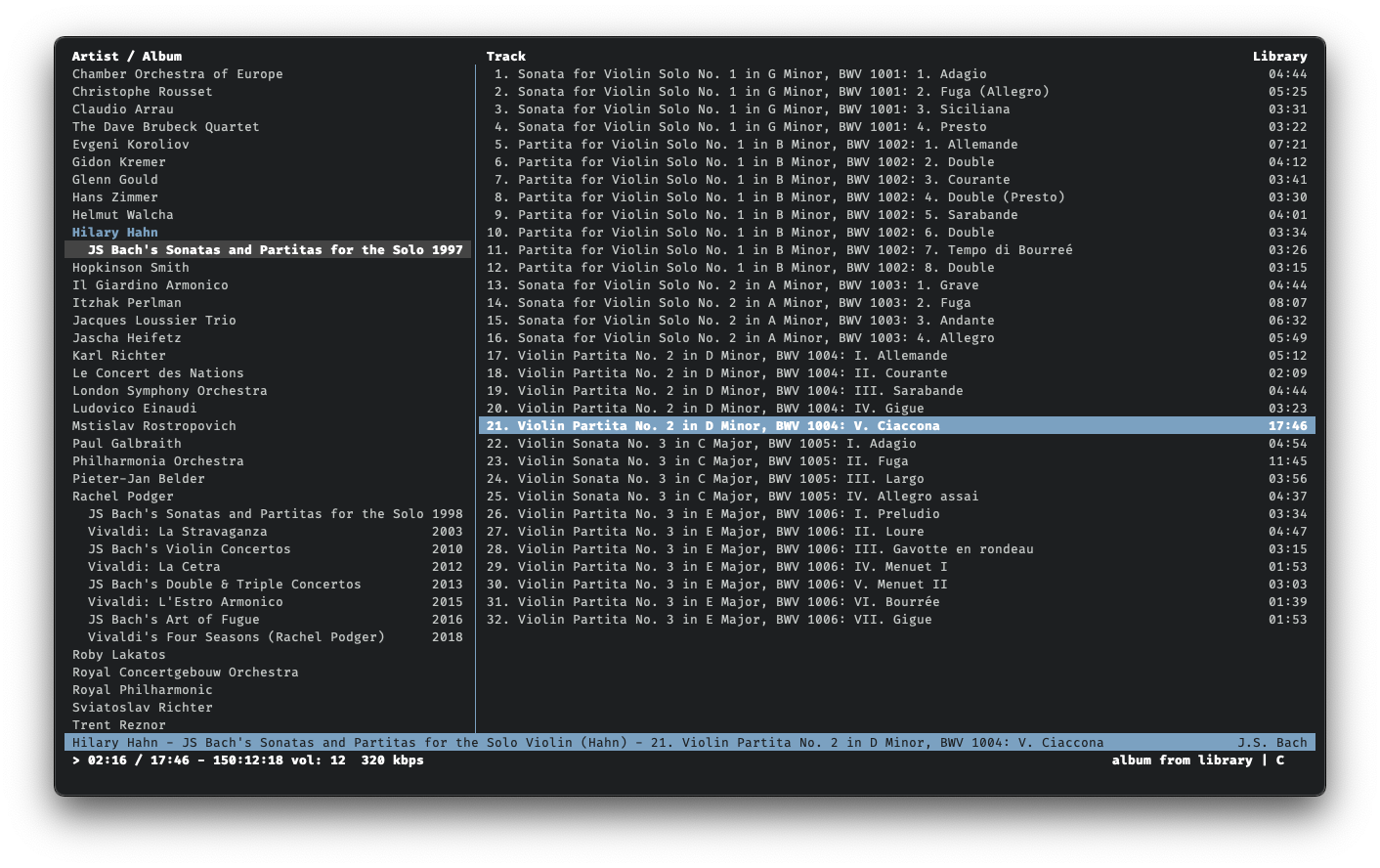
Task: Select track 15, BWV 1003 Andante
Action: pos(896,321)
